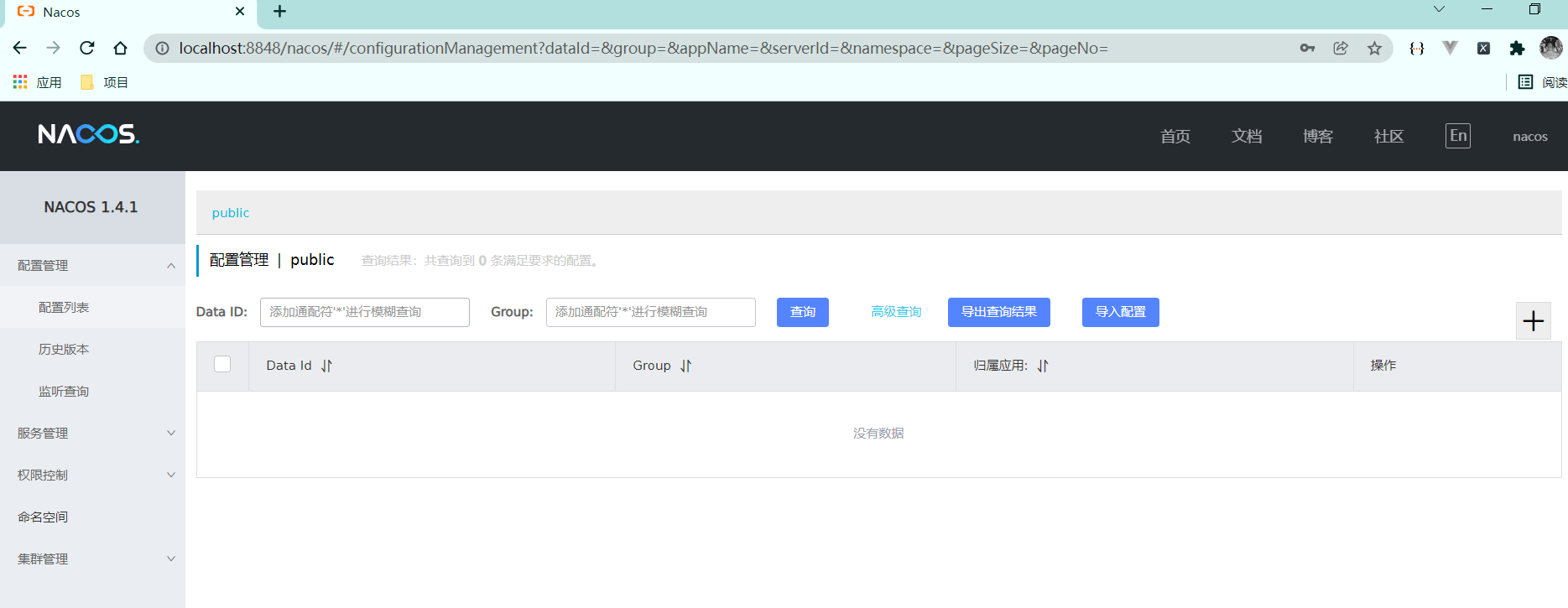Click the 查询 search button
Image resolution: width=1568 pixels, height=608 pixels.
(x=803, y=312)
